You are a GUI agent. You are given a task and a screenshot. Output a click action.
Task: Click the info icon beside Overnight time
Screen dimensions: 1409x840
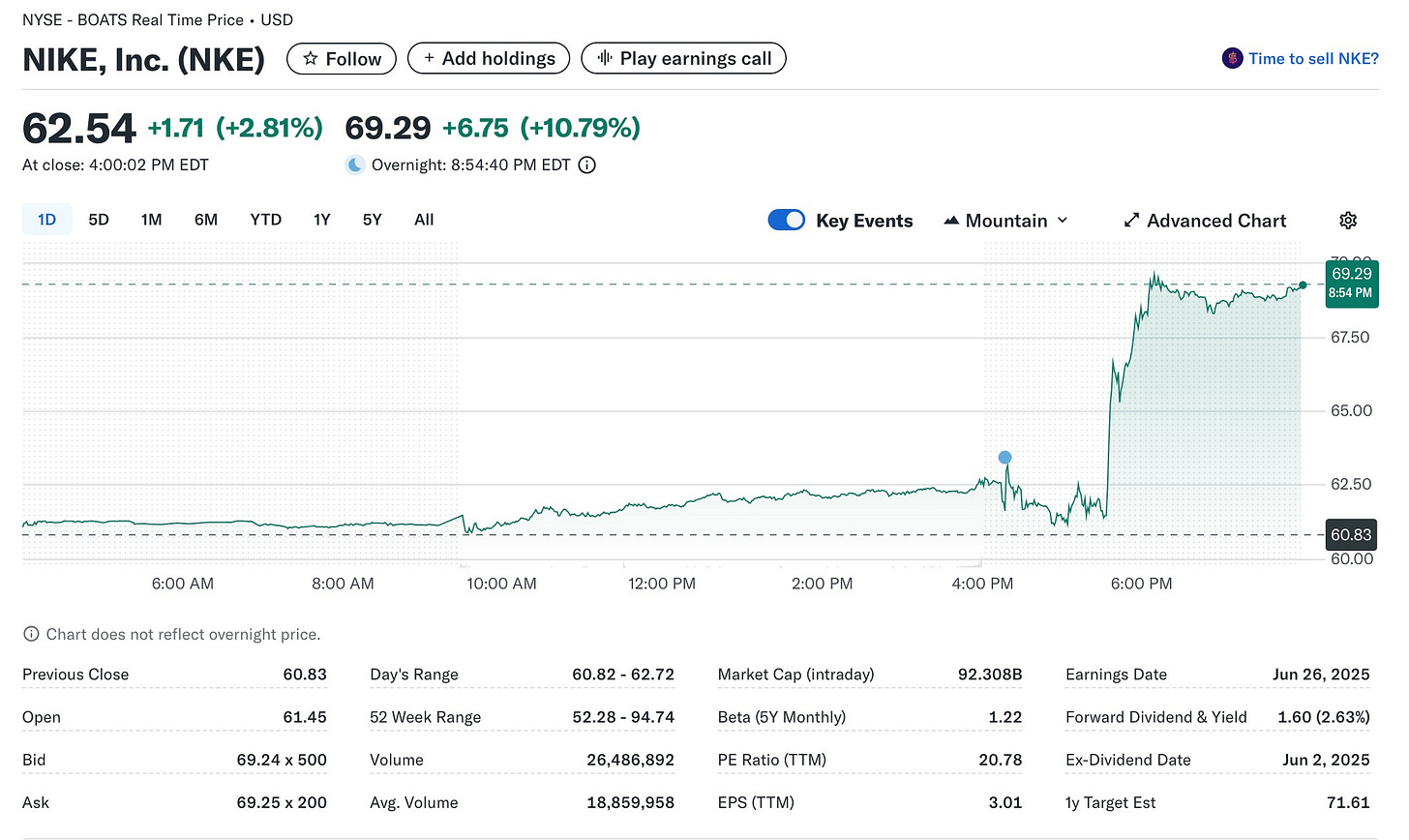pyautogui.click(x=586, y=165)
